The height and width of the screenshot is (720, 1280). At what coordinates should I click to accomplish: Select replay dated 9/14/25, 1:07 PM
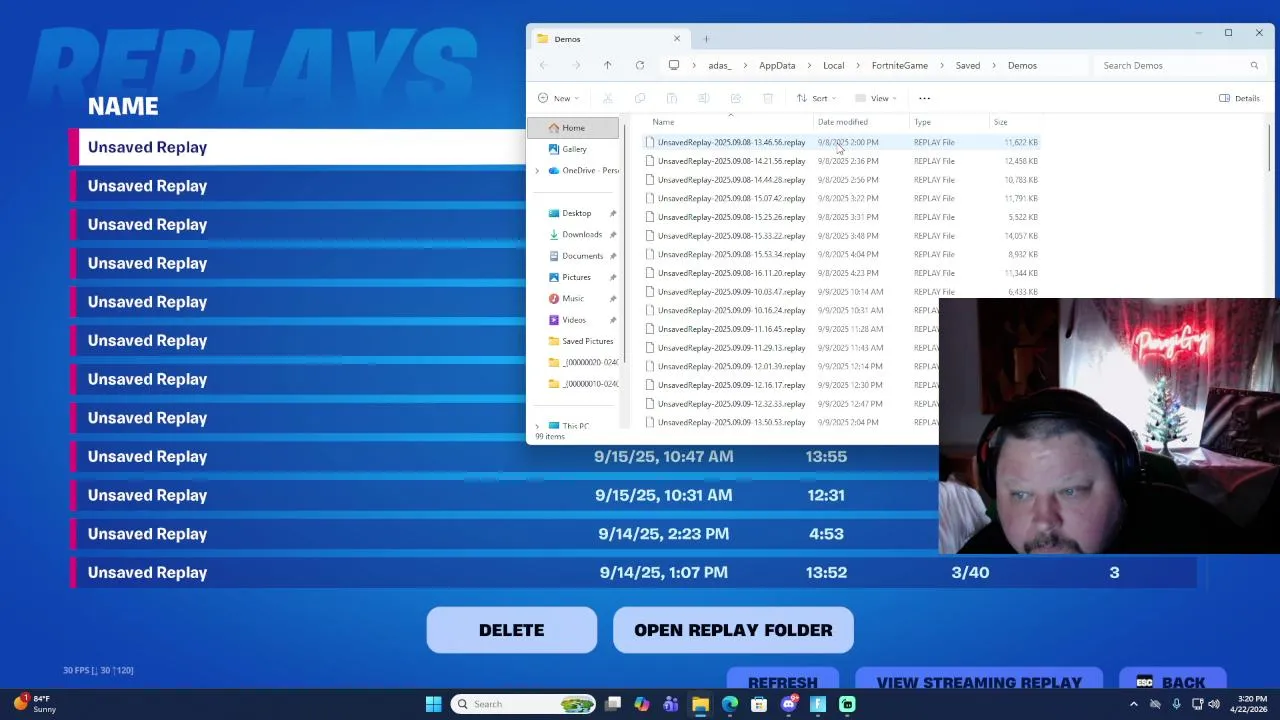coord(633,573)
